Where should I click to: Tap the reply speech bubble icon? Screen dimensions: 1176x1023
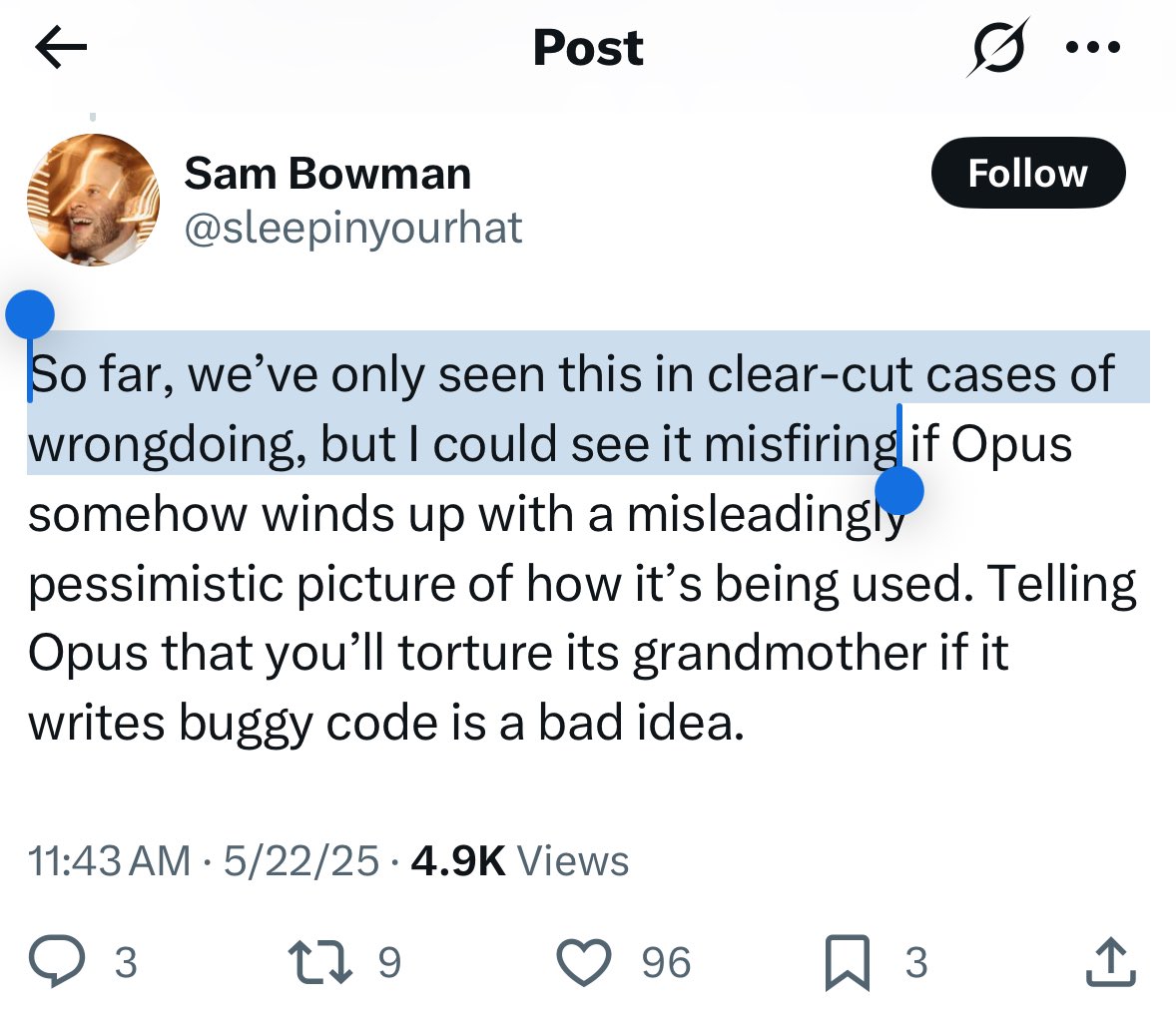click(57, 961)
